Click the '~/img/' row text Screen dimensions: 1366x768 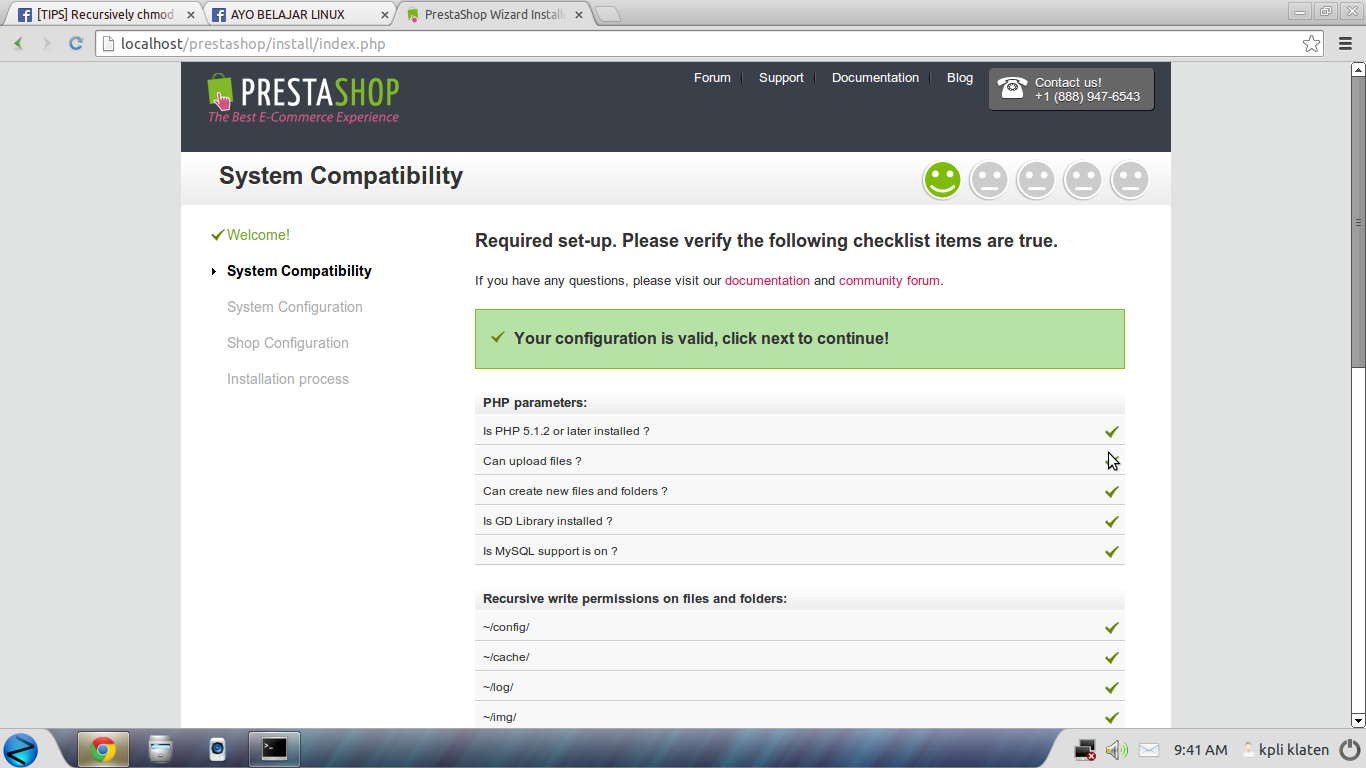(499, 717)
